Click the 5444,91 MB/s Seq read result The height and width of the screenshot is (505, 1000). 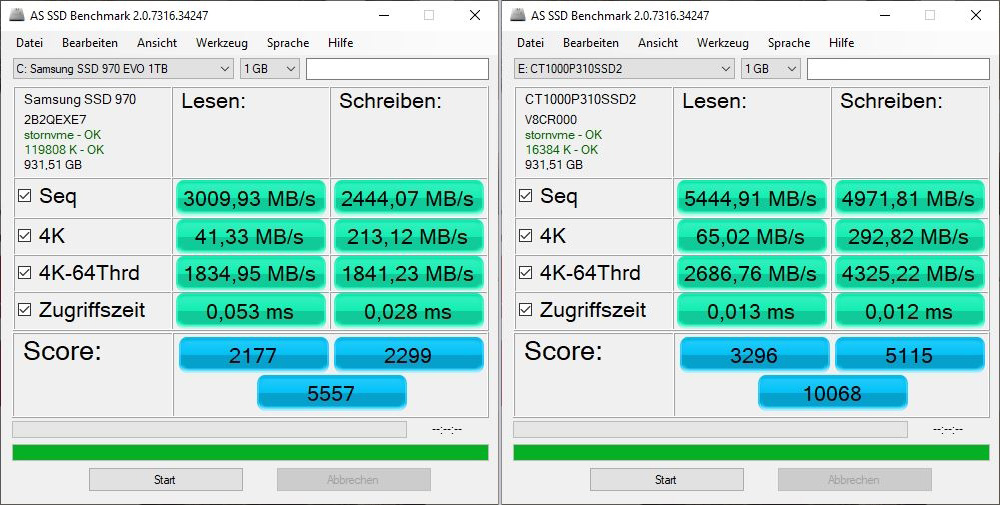751,198
